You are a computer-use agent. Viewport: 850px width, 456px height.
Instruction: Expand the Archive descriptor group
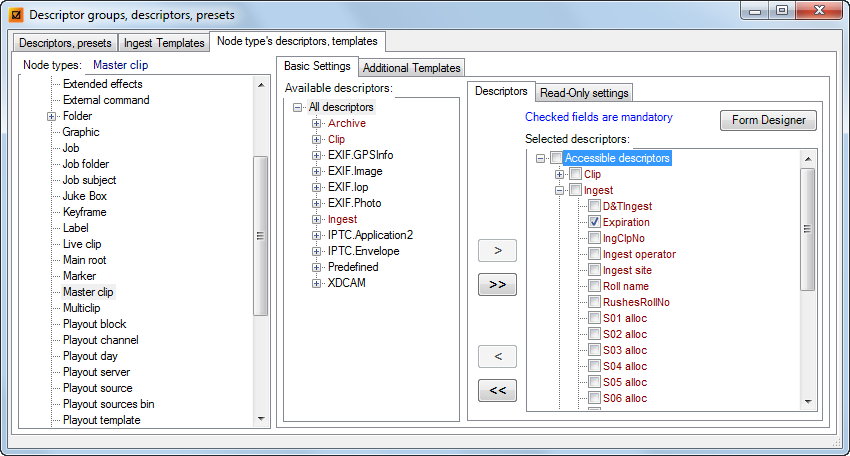coord(317,123)
